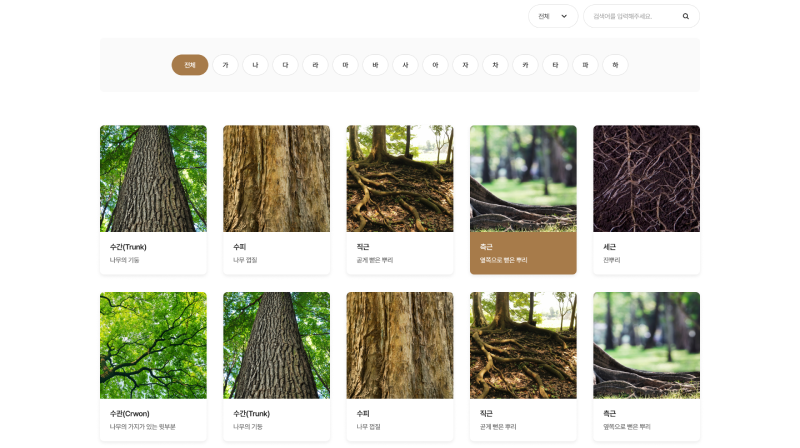Open the 수관(Crwon) canopy photo
Image resolution: width=800 pixels, height=448 pixels.
pos(153,345)
